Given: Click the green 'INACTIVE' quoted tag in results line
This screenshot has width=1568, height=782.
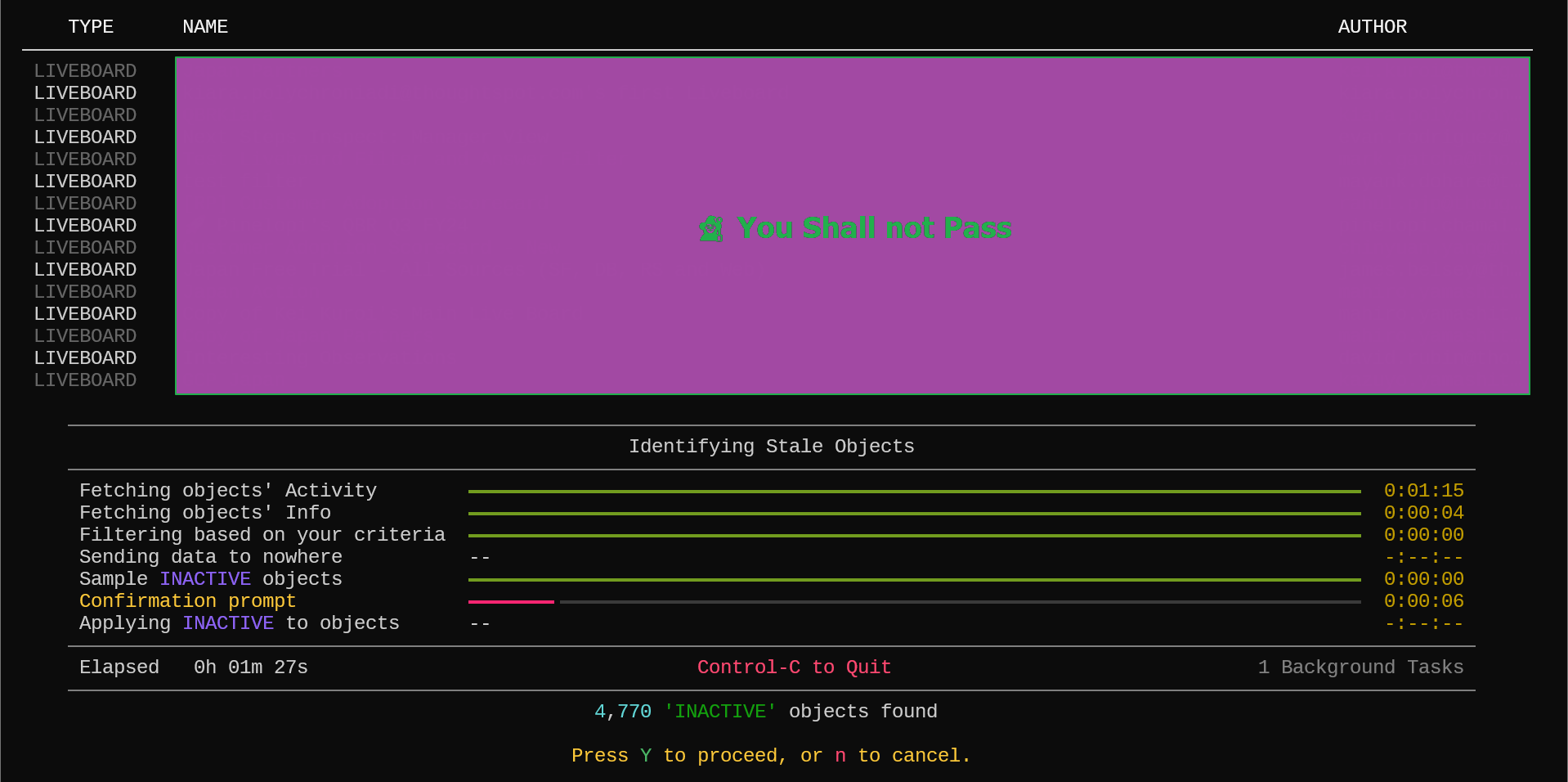Looking at the screenshot, I should 720,712.
